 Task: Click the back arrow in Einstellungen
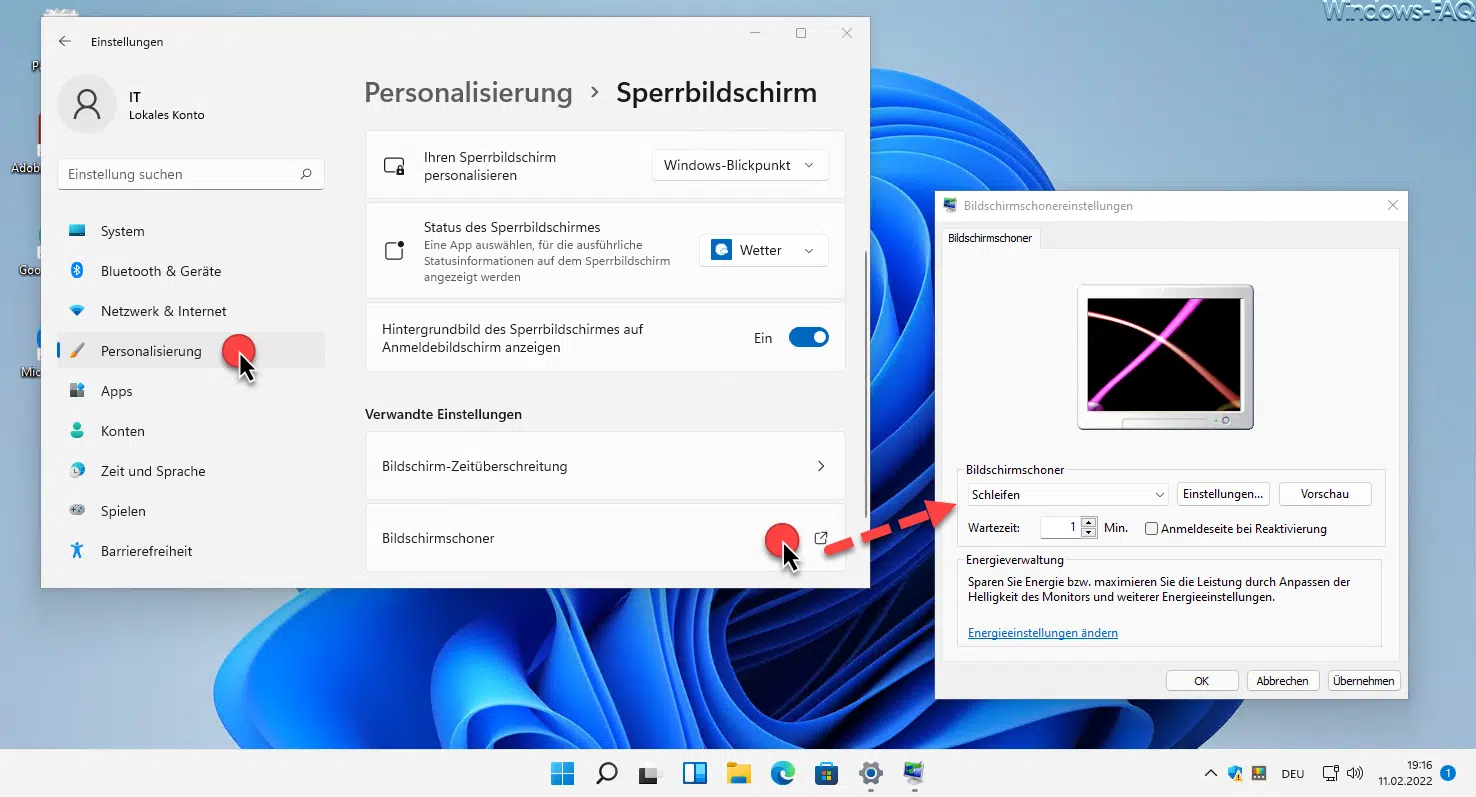65,42
